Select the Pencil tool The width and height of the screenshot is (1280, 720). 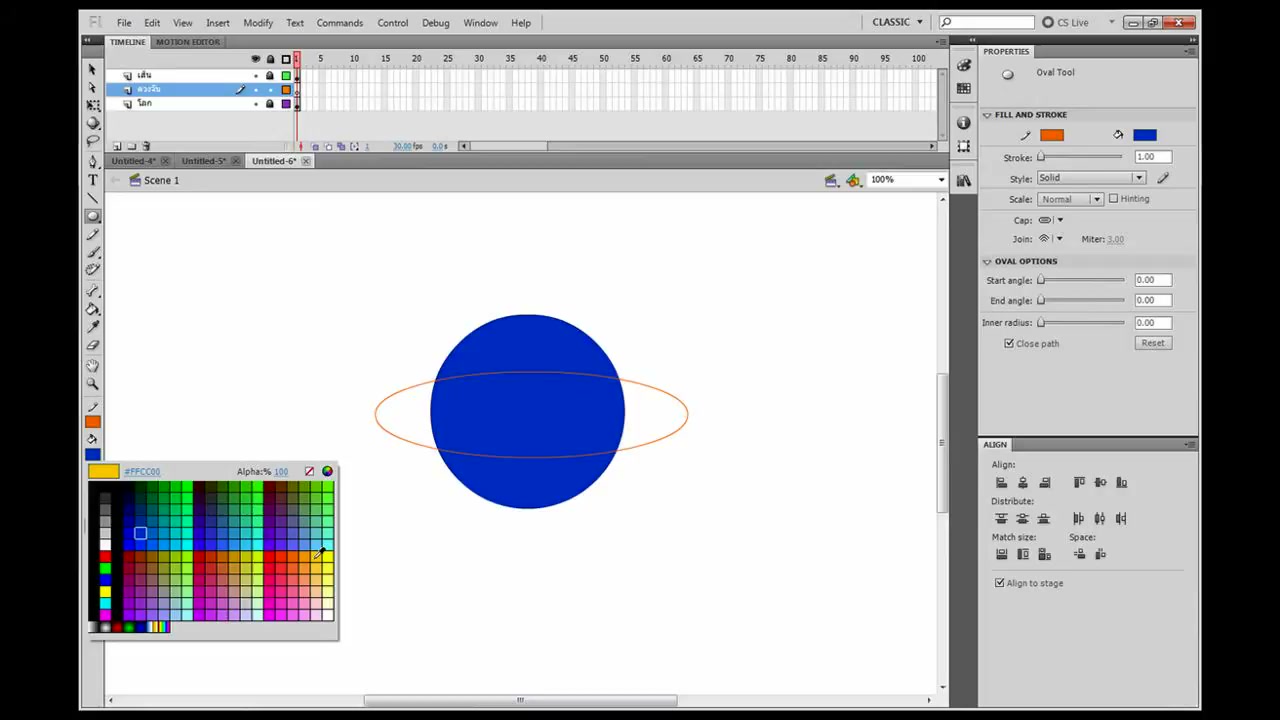pyautogui.click(x=92, y=234)
